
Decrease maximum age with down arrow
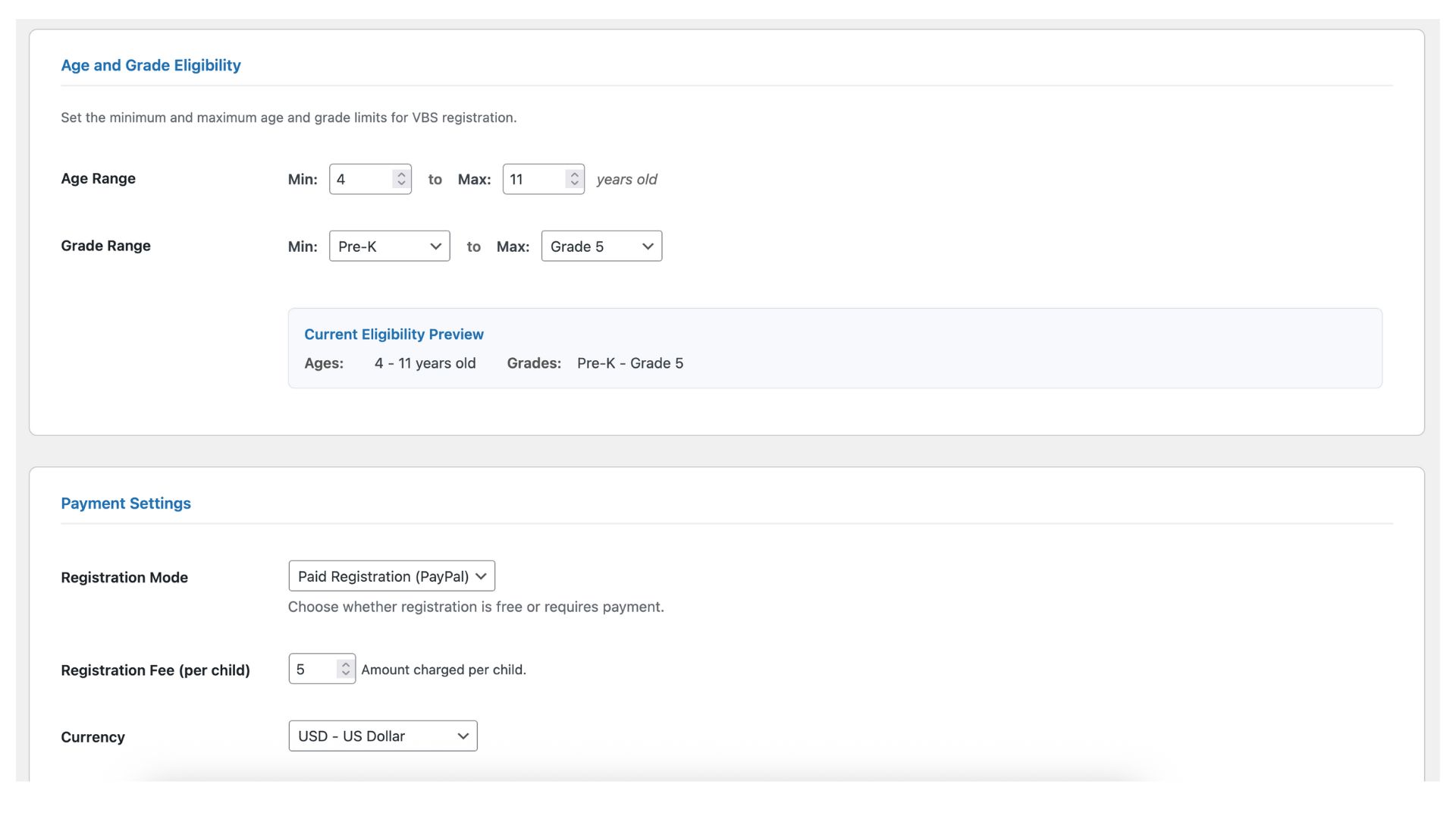point(574,184)
